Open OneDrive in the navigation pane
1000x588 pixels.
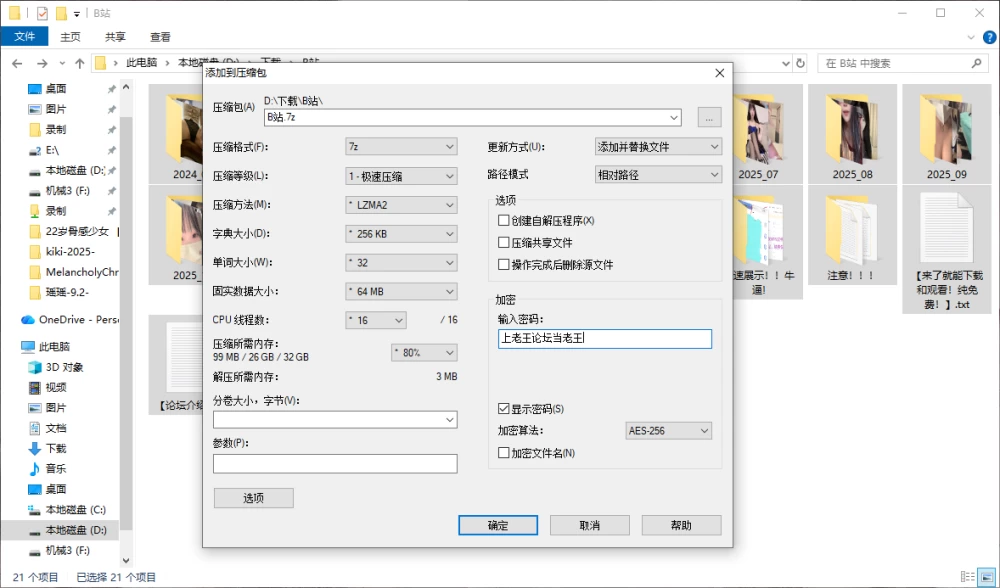[x=70, y=320]
